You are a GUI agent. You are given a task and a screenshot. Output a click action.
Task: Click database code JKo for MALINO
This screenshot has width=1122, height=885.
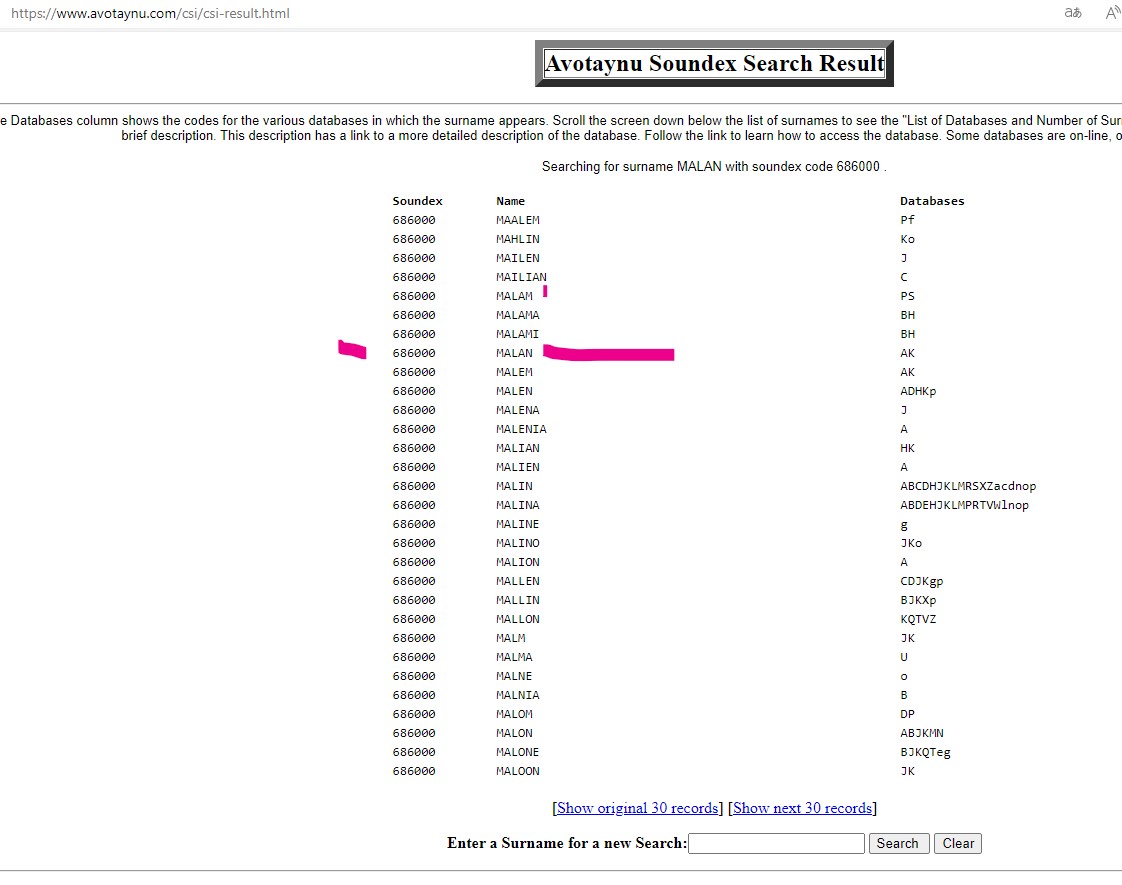click(x=911, y=543)
